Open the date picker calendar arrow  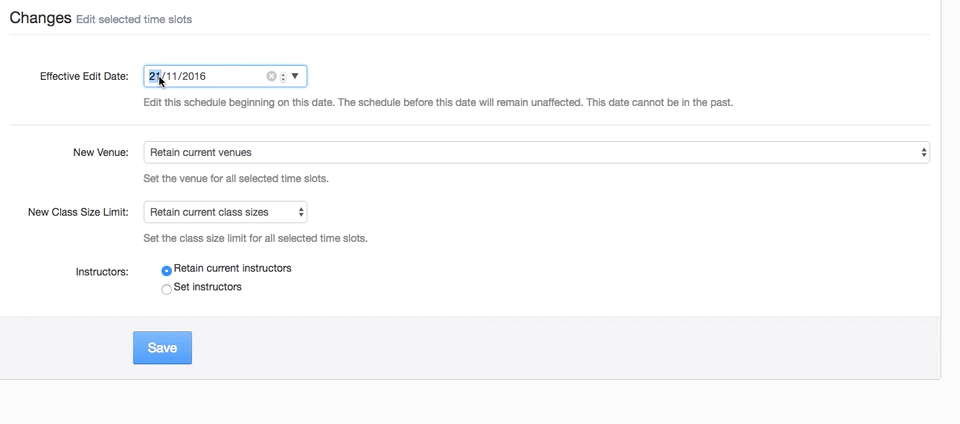pyautogui.click(x=295, y=76)
